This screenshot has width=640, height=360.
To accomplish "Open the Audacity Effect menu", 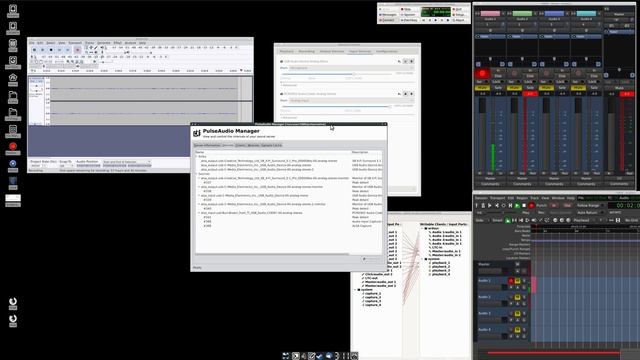I will click(x=118, y=43).
